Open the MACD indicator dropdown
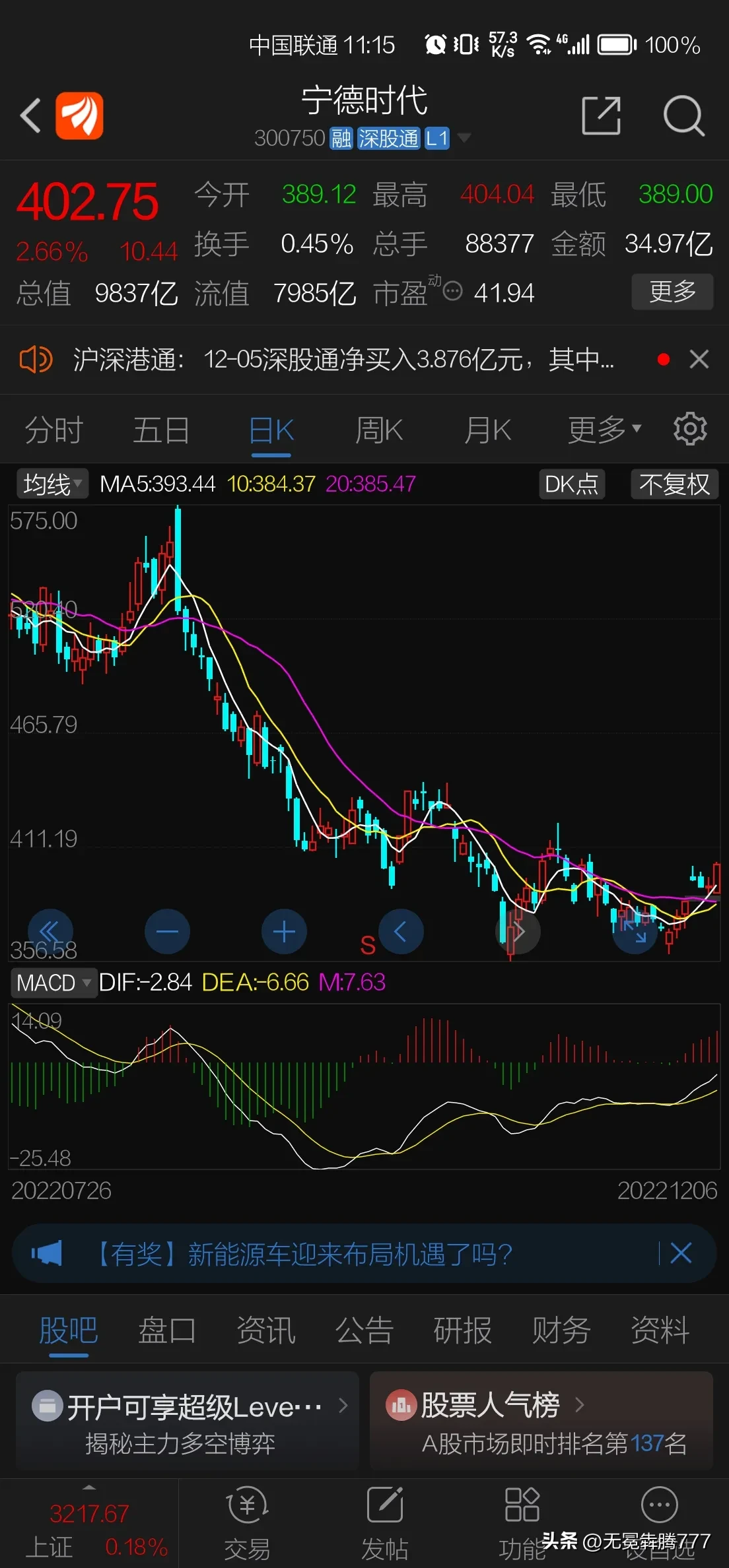This screenshot has height=1568, width=729. pos(53,983)
